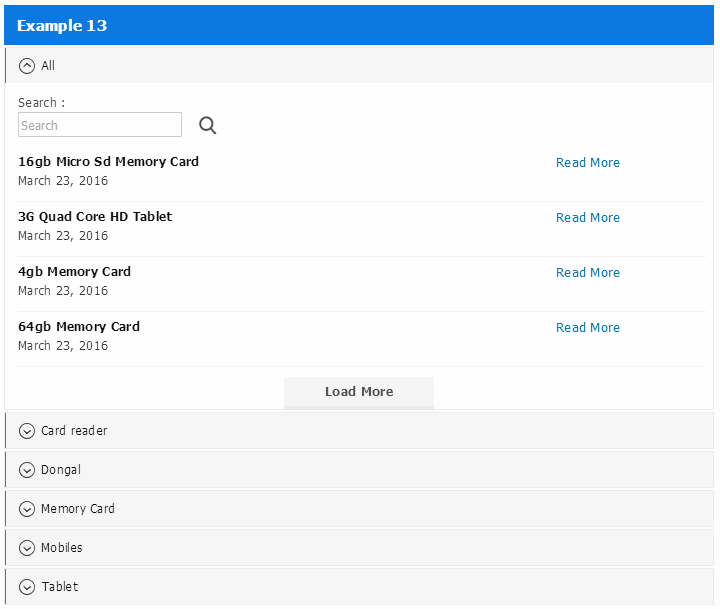Expand the Tablet section chevron

pos(27,587)
